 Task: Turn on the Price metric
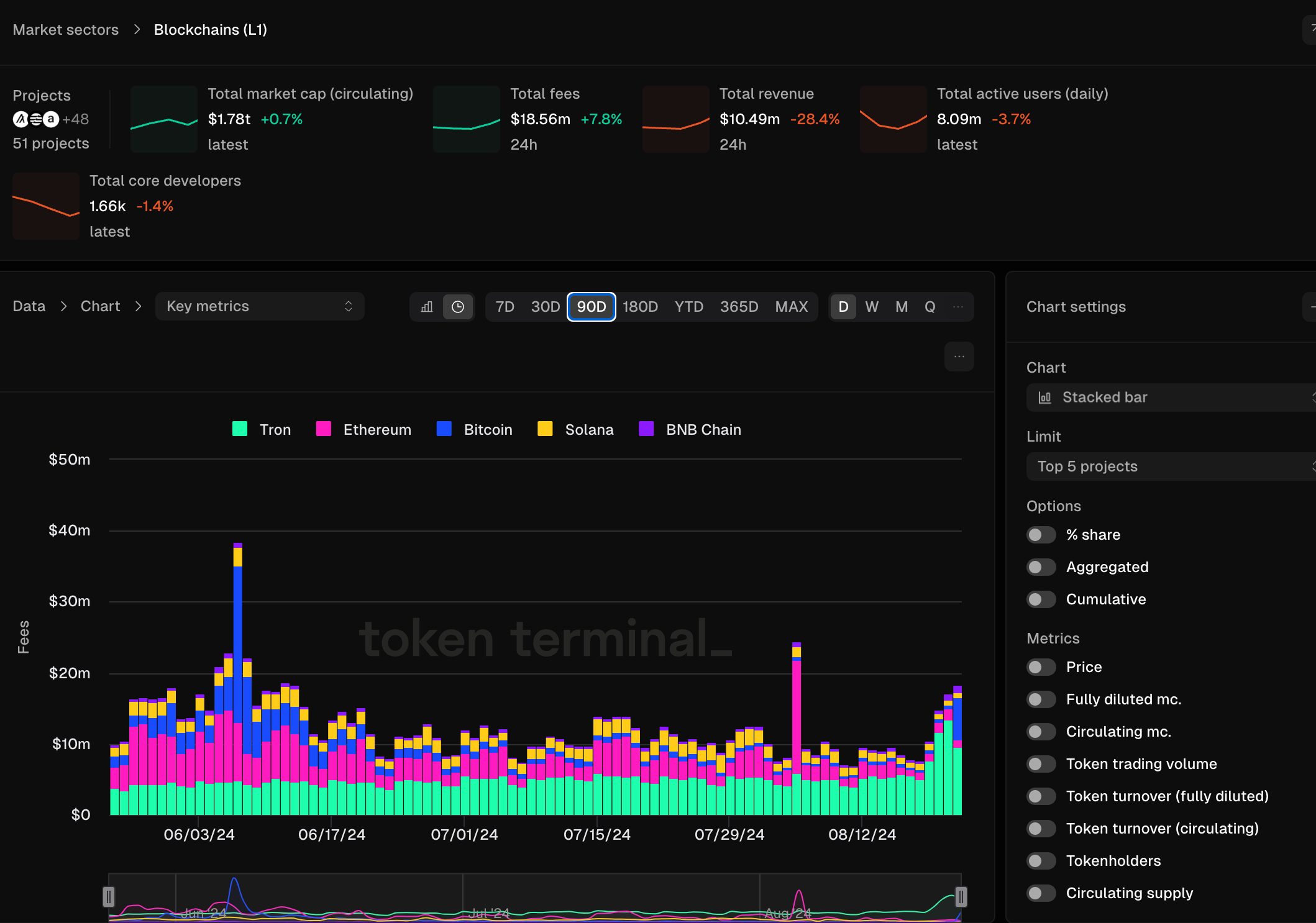[x=1041, y=667]
